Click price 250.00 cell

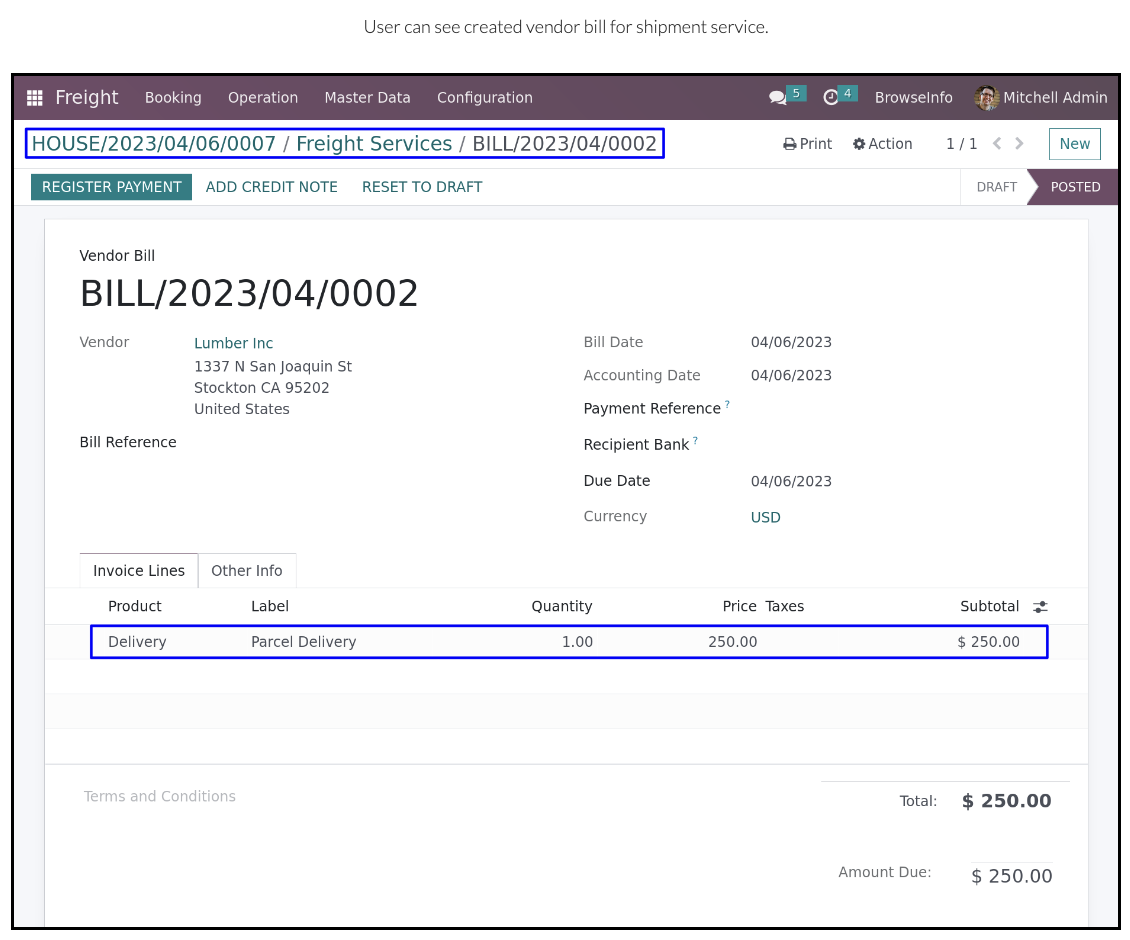click(x=732, y=642)
